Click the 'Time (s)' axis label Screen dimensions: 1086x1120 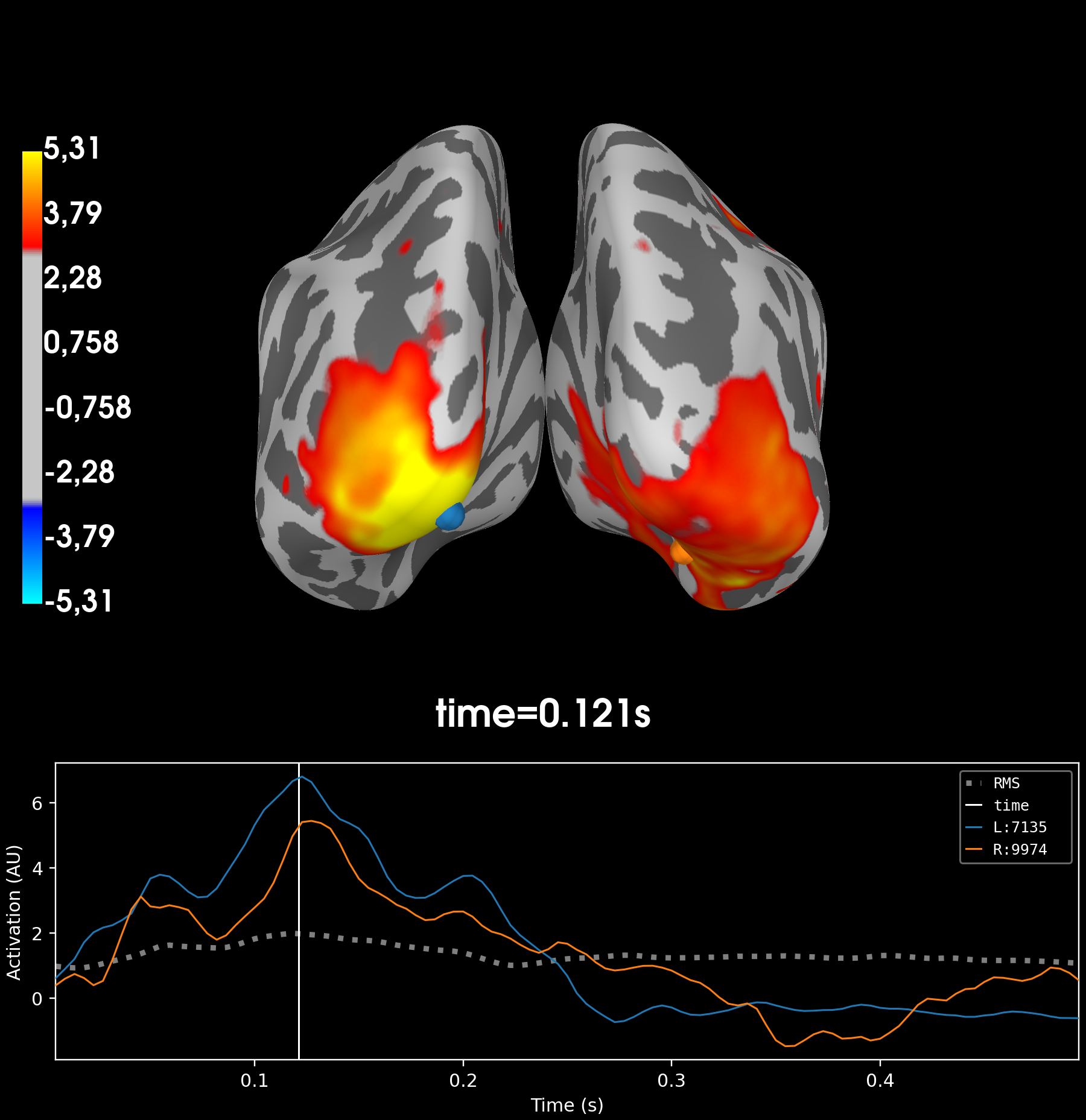[567, 1105]
